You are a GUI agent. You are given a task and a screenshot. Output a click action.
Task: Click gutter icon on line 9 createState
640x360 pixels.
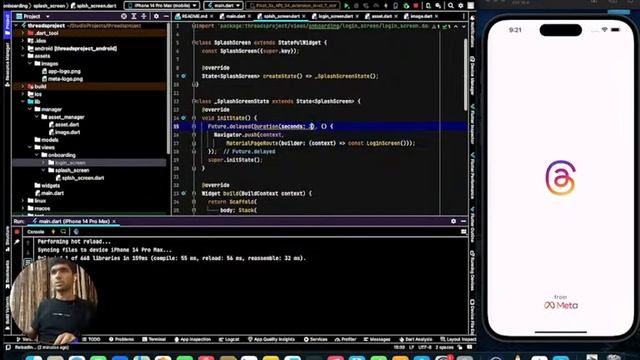pos(184,76)
